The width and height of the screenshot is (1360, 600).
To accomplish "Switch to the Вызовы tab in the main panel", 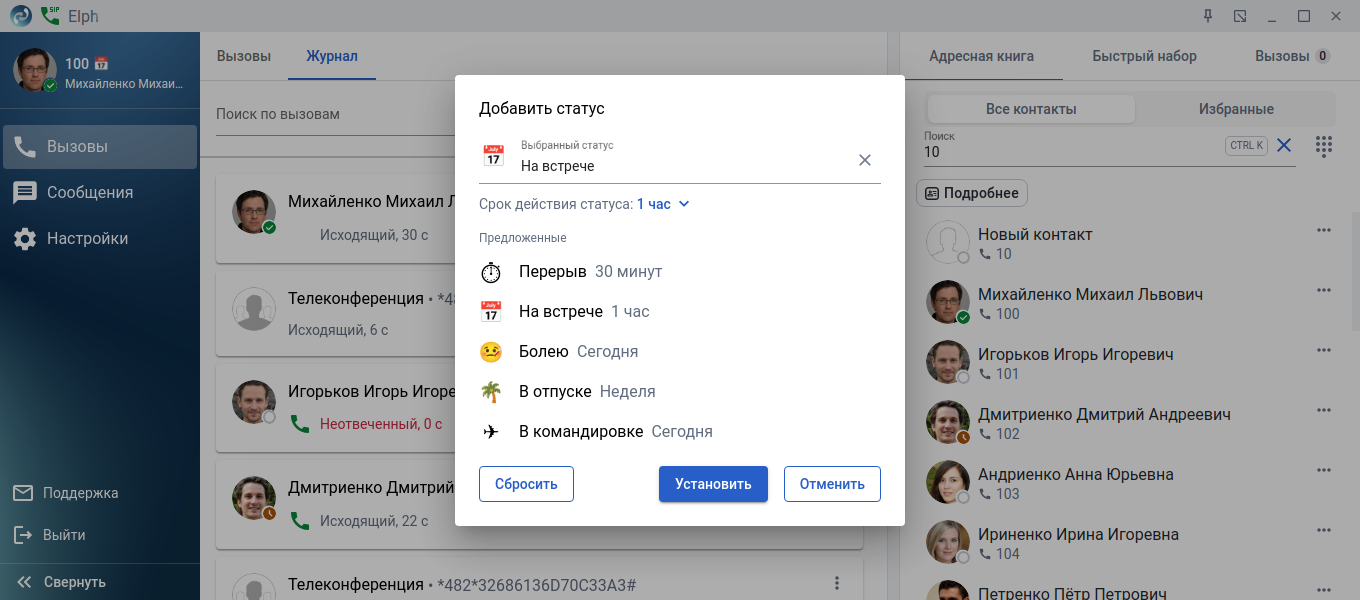I will click(x=244, y=56).
